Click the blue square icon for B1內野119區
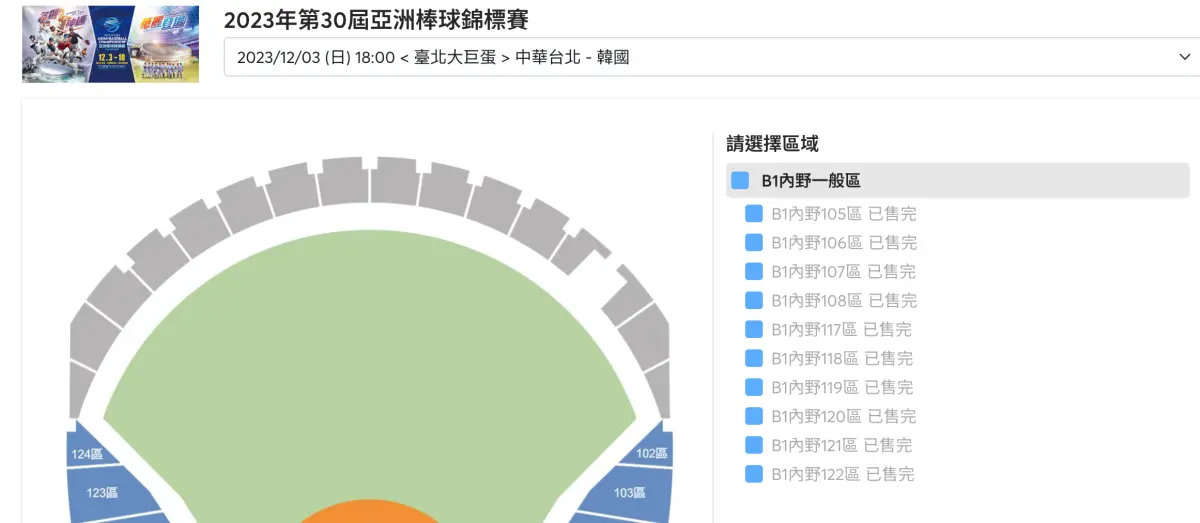The width and height of the screenshot is (1200, 523). 754,387
